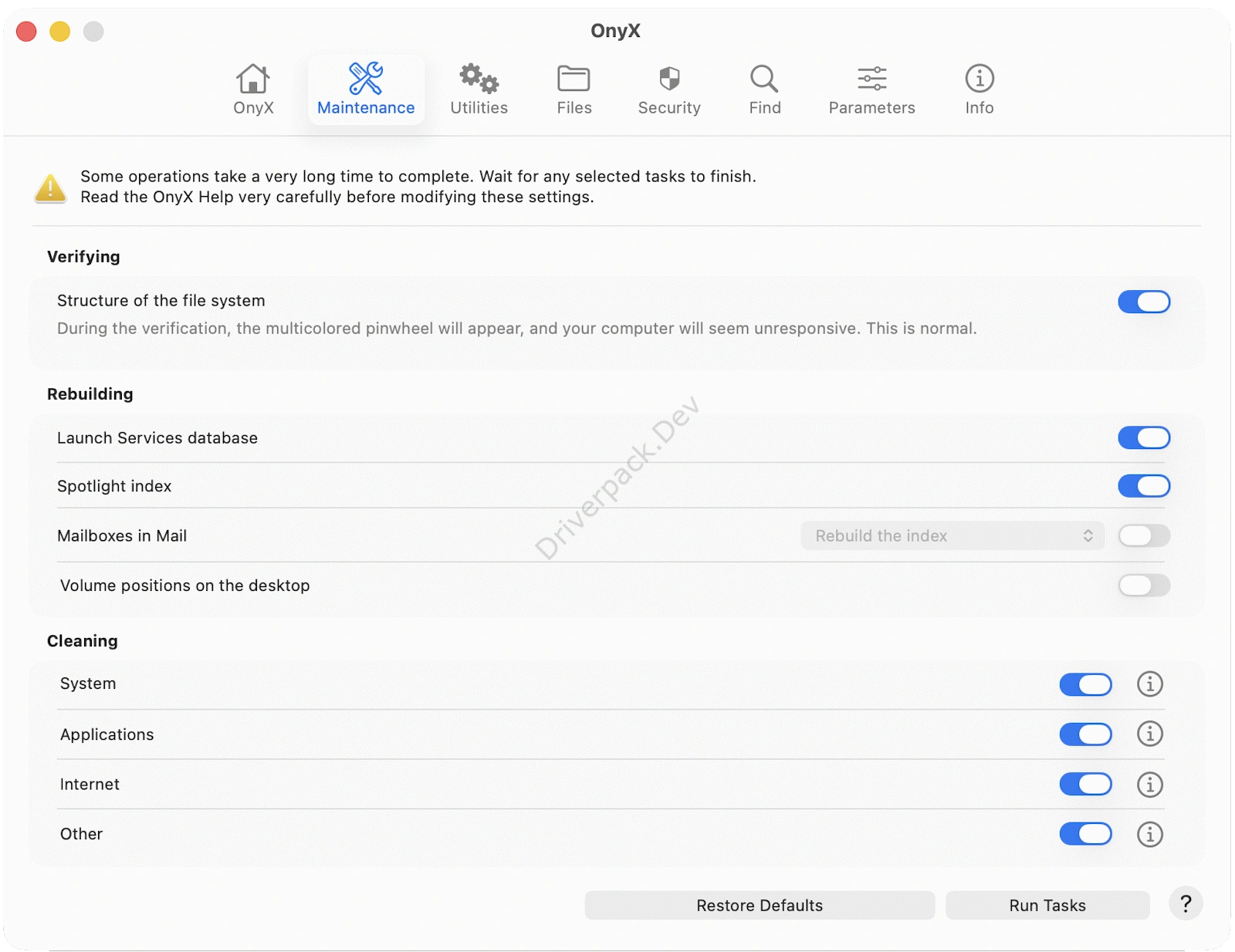1235x952 pixels.
Task: Toggle Structure of the file system
Action: tap(1144, 302)
